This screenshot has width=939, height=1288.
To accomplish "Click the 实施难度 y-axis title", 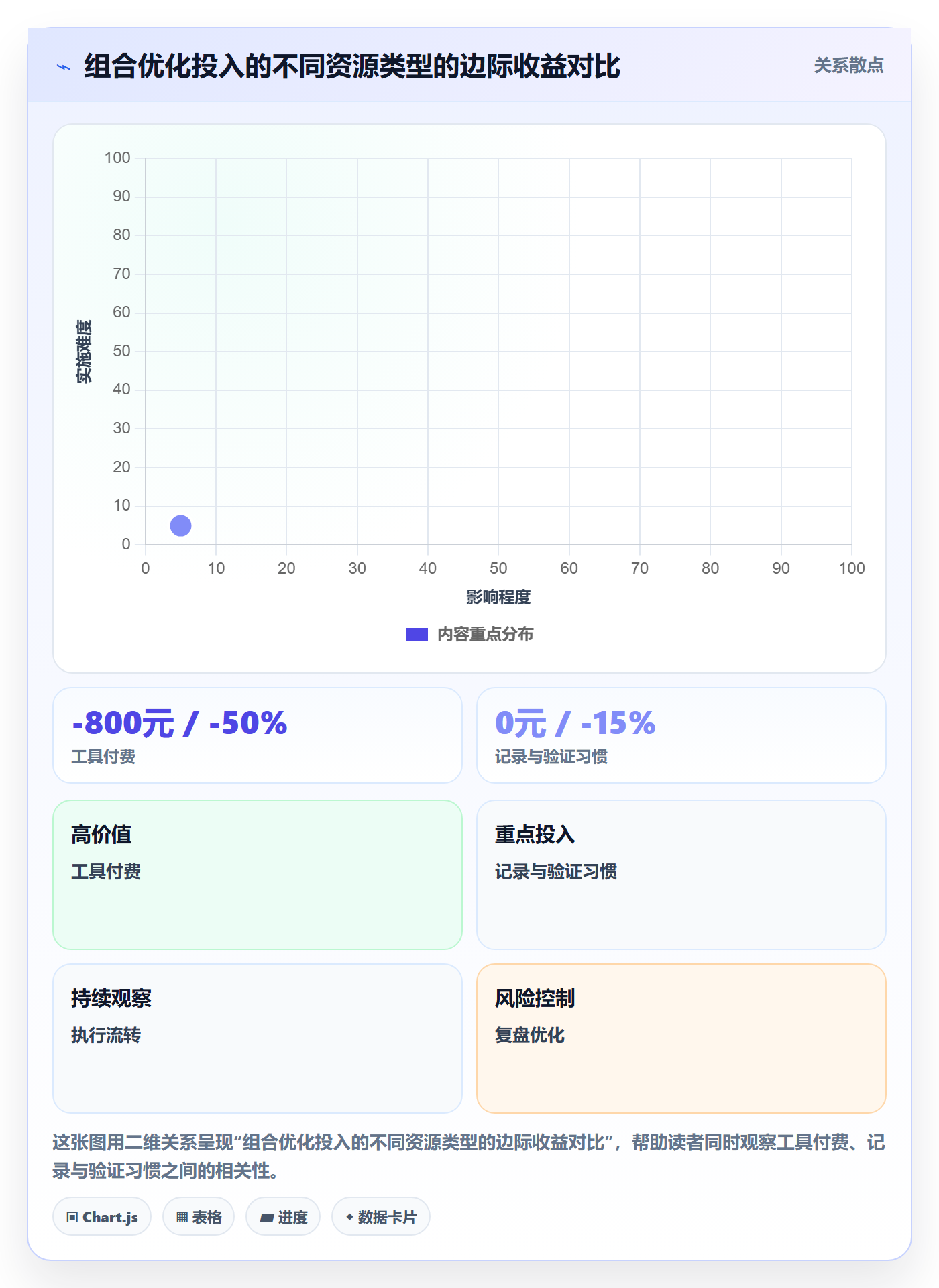I will (84, 352).
